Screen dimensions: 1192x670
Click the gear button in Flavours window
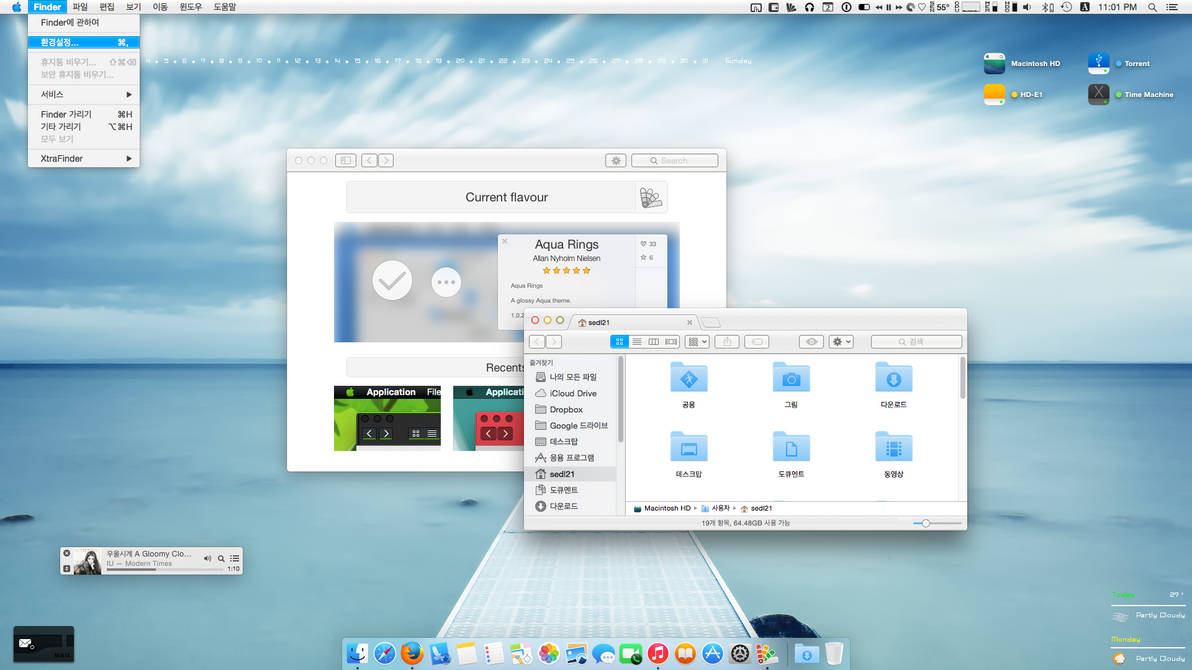[x=616, y=160]
